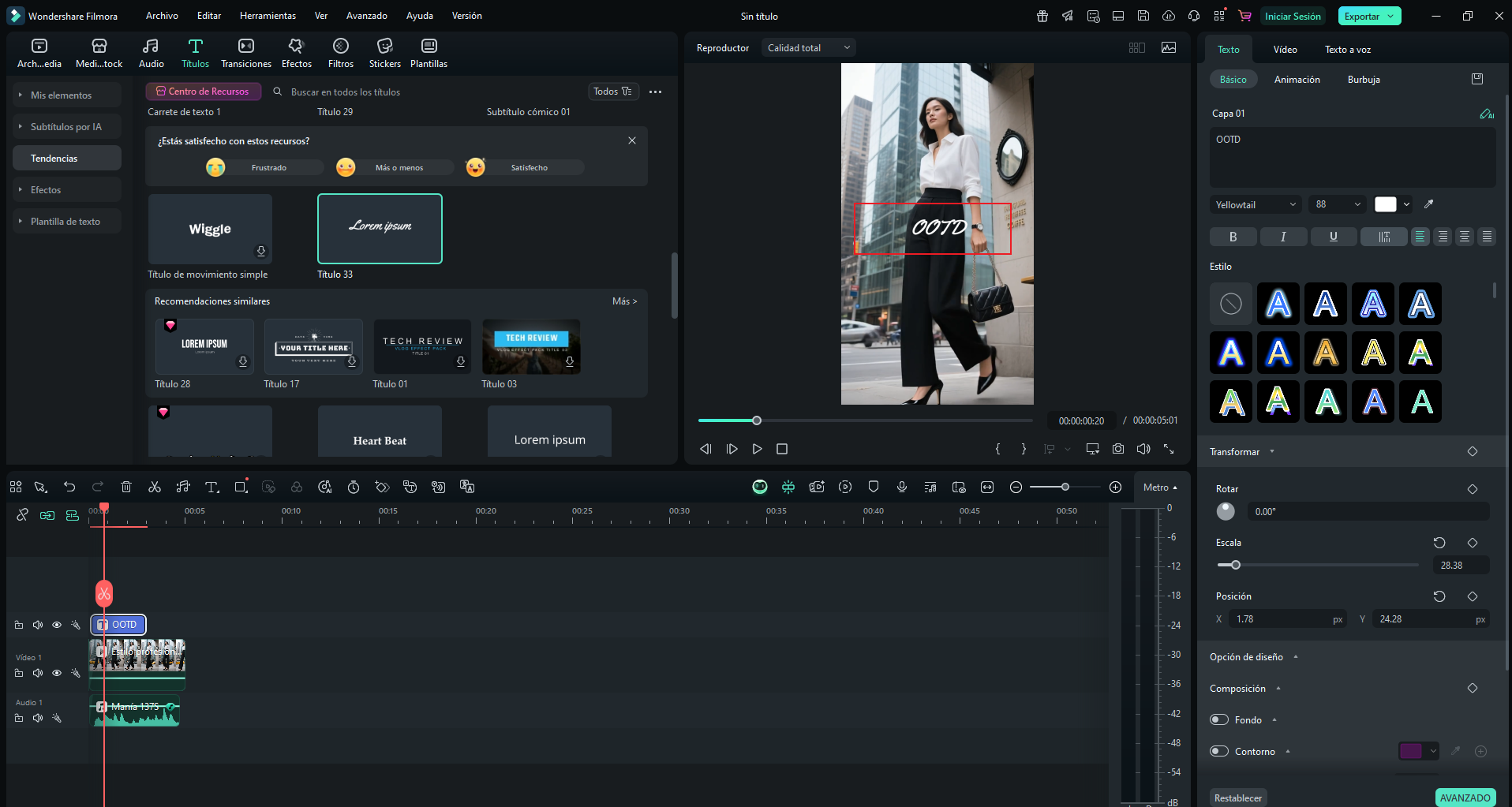
Task: Click the Exportar button
Action: pyautogui.click(x=1361, y=16)
